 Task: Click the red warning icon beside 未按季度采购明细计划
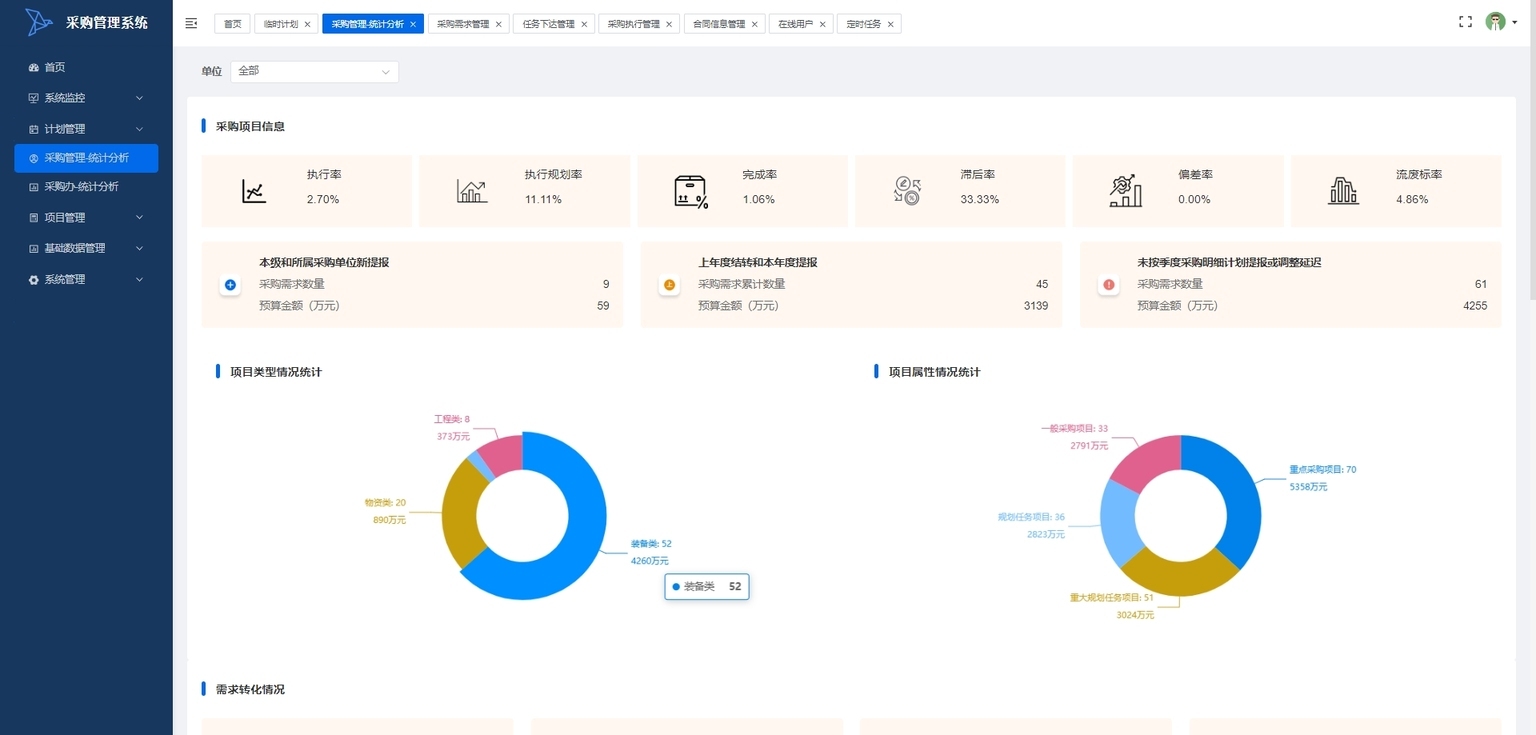tap(1109, 285)
